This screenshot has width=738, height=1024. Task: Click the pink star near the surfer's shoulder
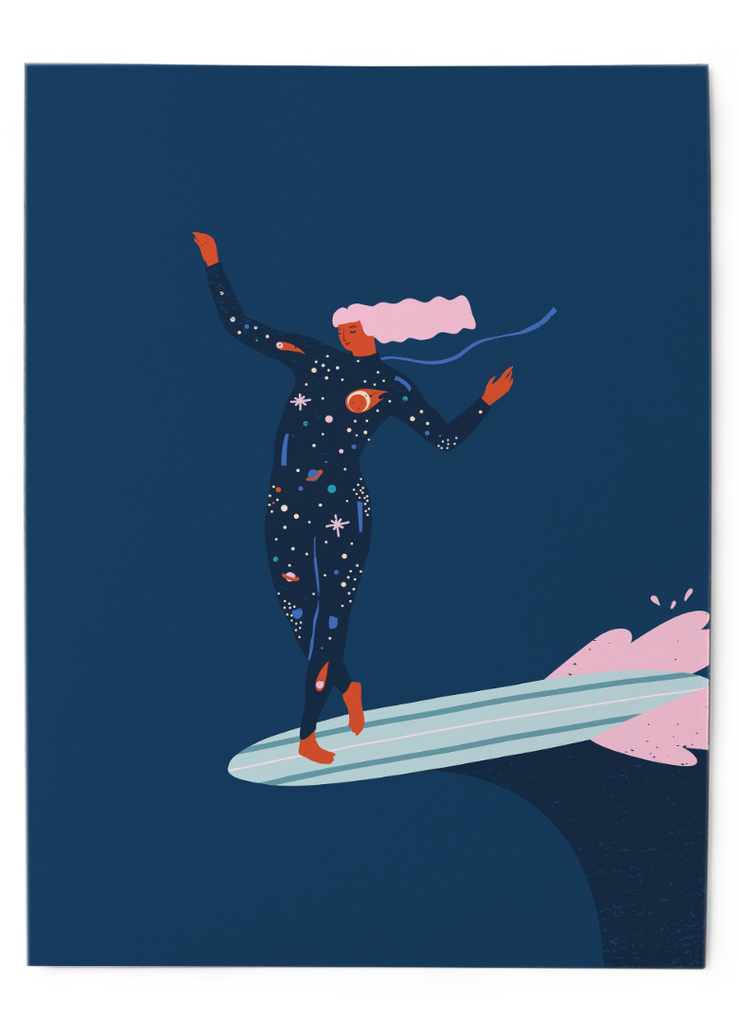pyautogui.click(x=300, y=401)
